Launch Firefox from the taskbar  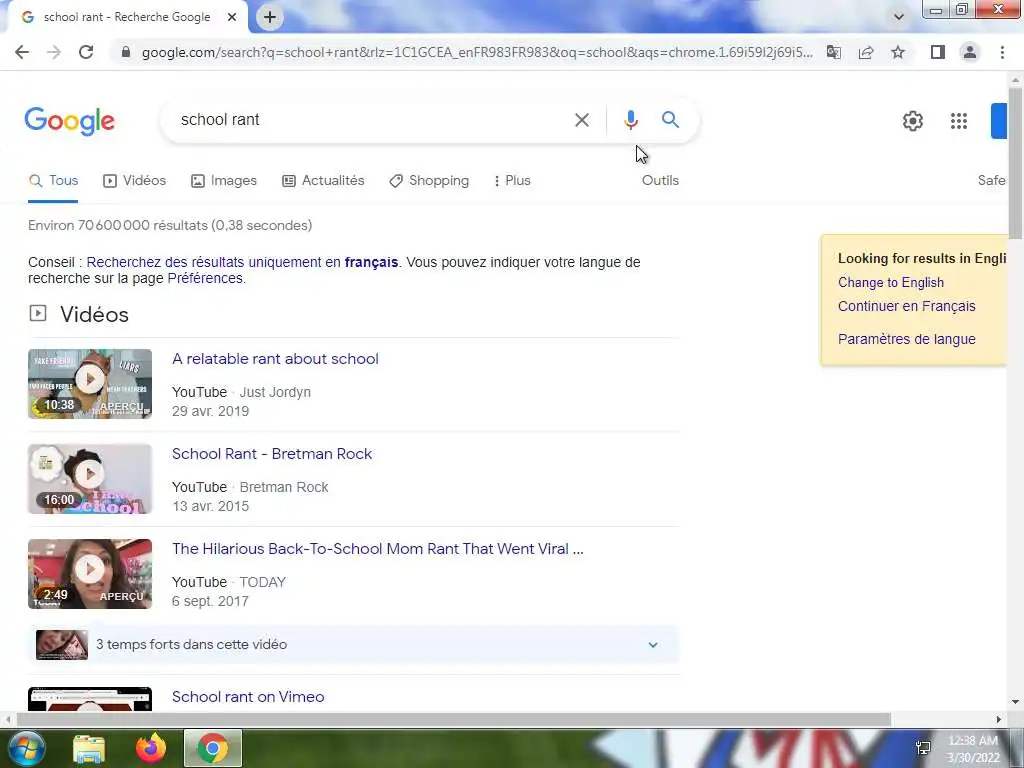coord(151,748)
